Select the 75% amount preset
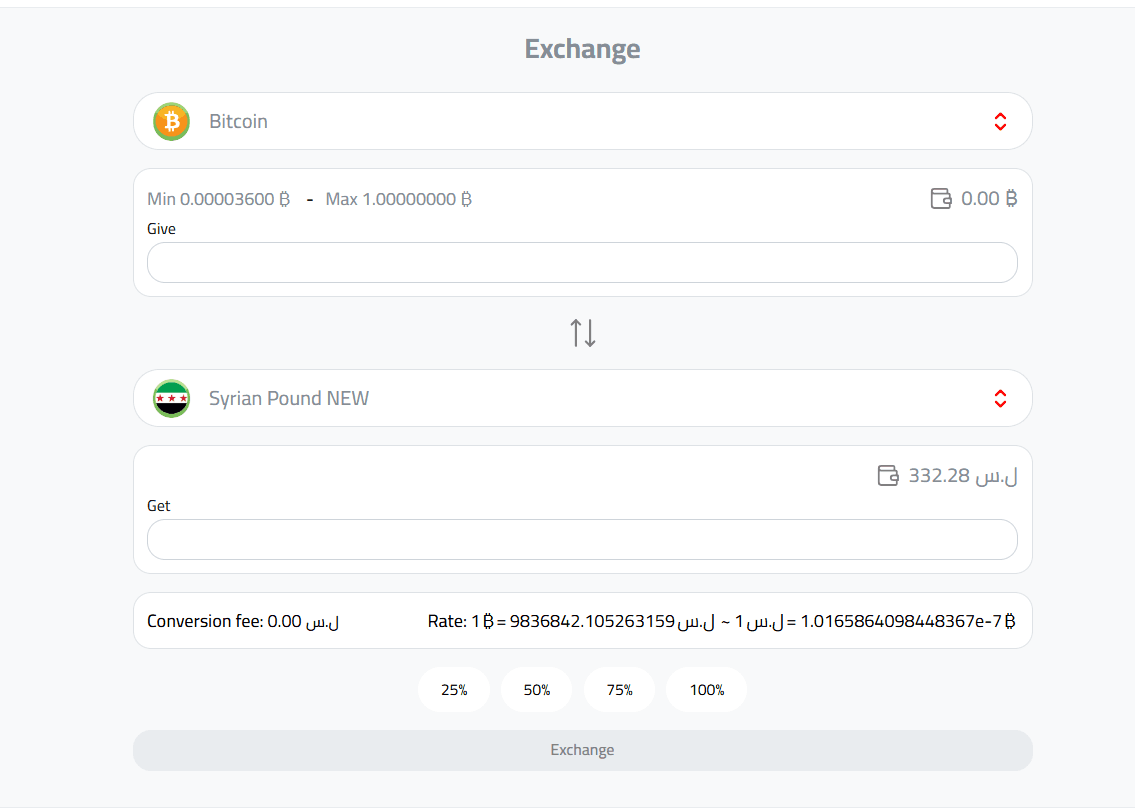The height and width of the screenshot is (810, 1135). [x=619, y=689]
